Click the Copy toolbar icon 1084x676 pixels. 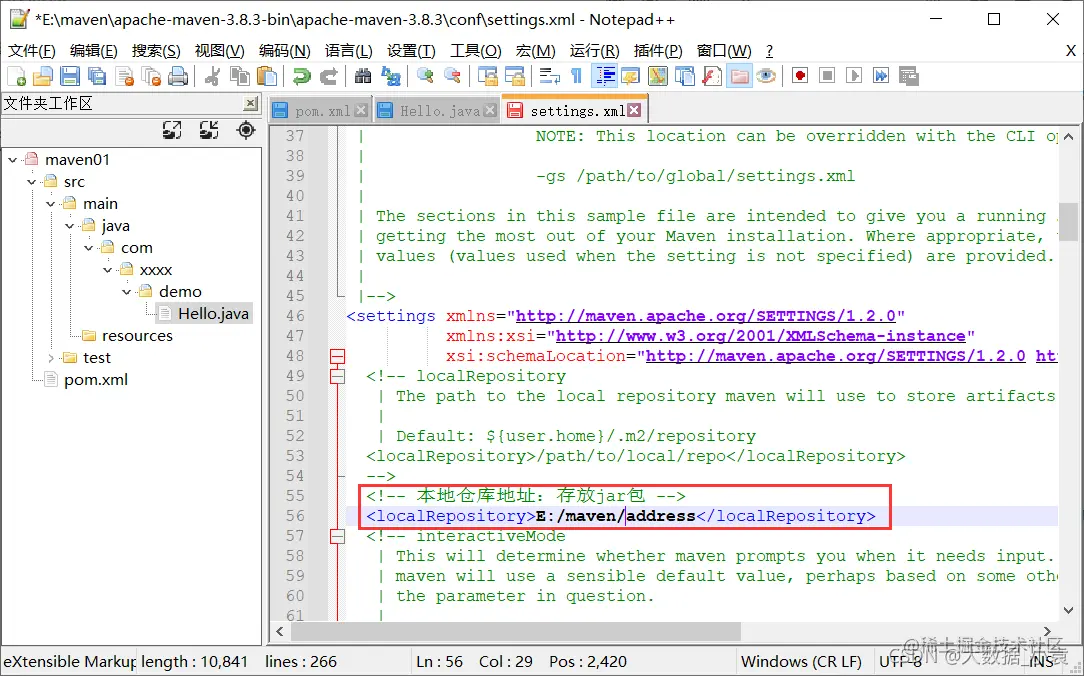pos(239,76)
